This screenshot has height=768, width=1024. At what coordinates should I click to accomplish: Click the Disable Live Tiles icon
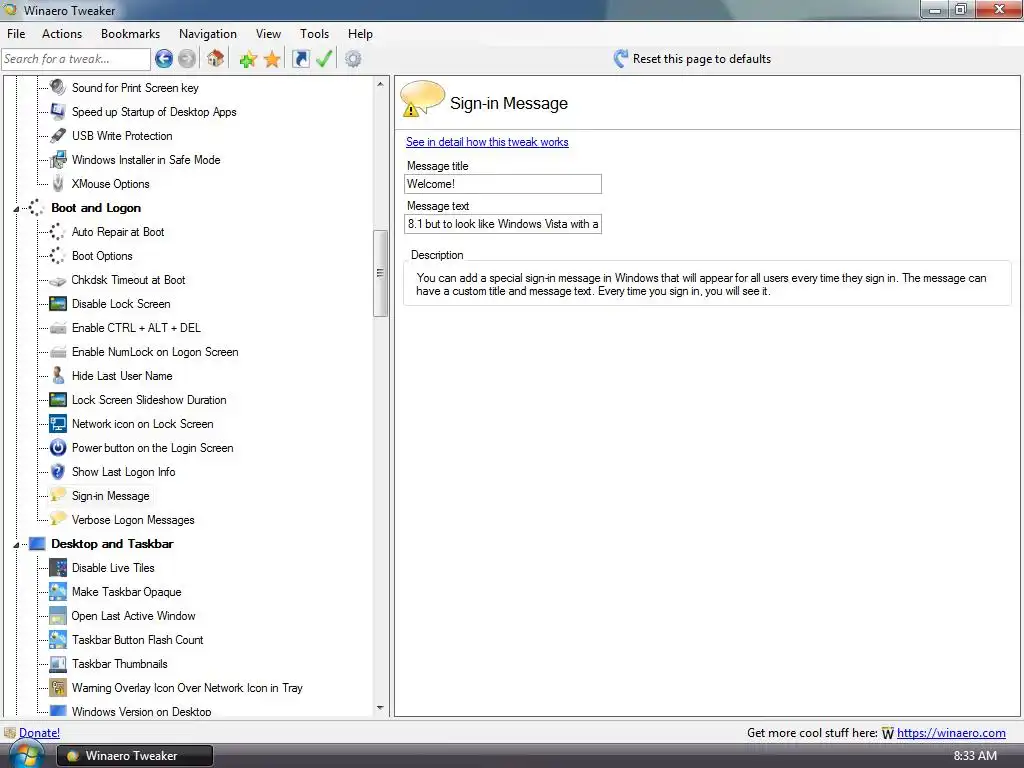pos(58,567)
